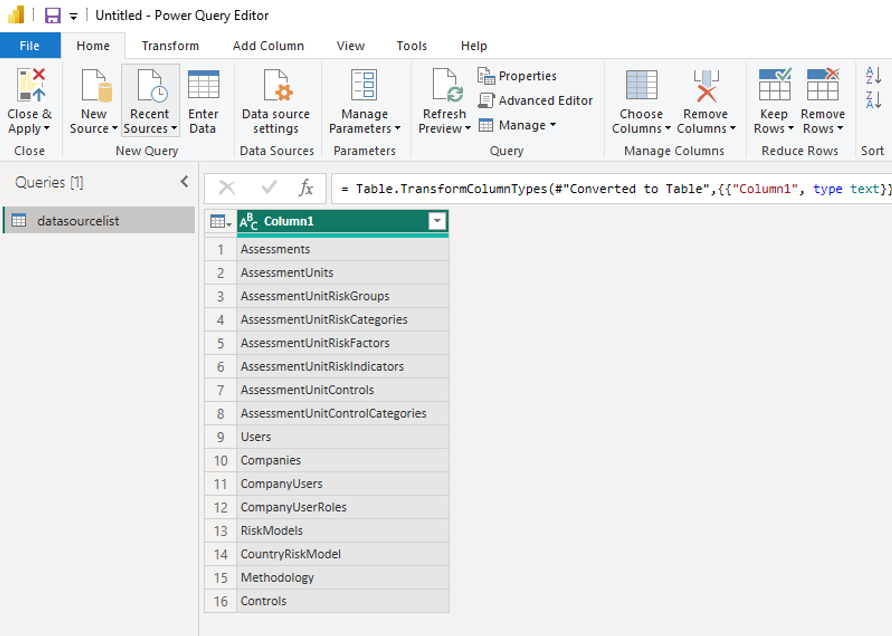
Task: Click the Save icon in title bar
Action: (x=52, y=15)
